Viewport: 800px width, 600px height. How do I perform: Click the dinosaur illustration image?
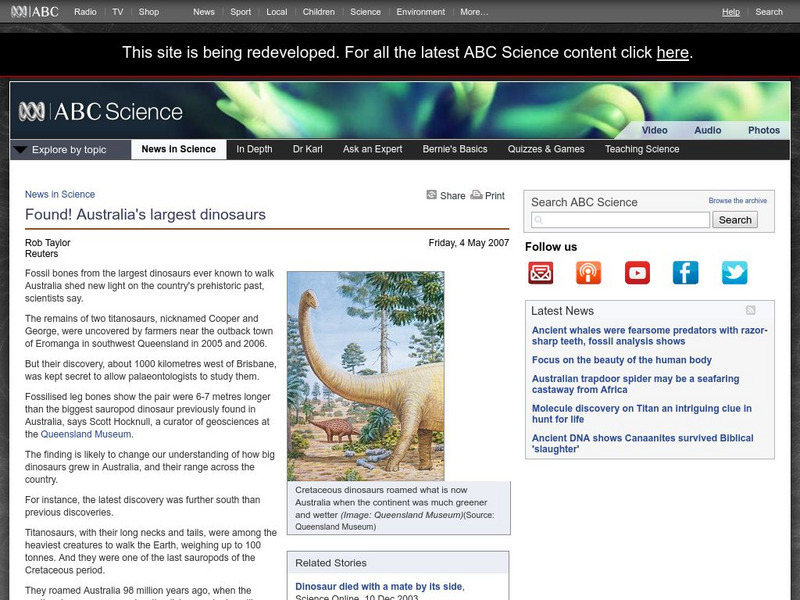pos(365,376)
